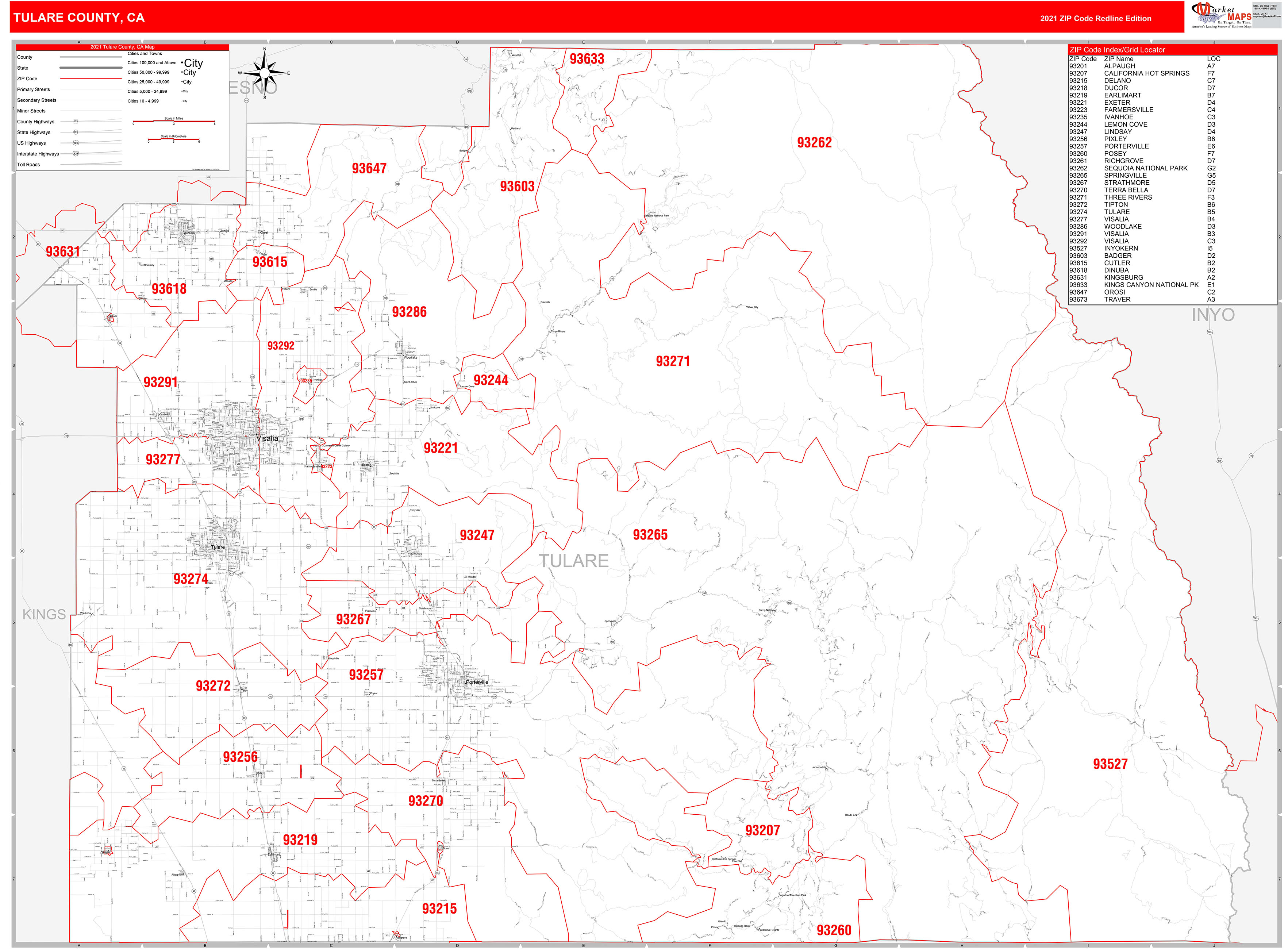The image size is (1288, 949).
Task: Click the 93615 ZIP label on map
Action: (269, 262)
